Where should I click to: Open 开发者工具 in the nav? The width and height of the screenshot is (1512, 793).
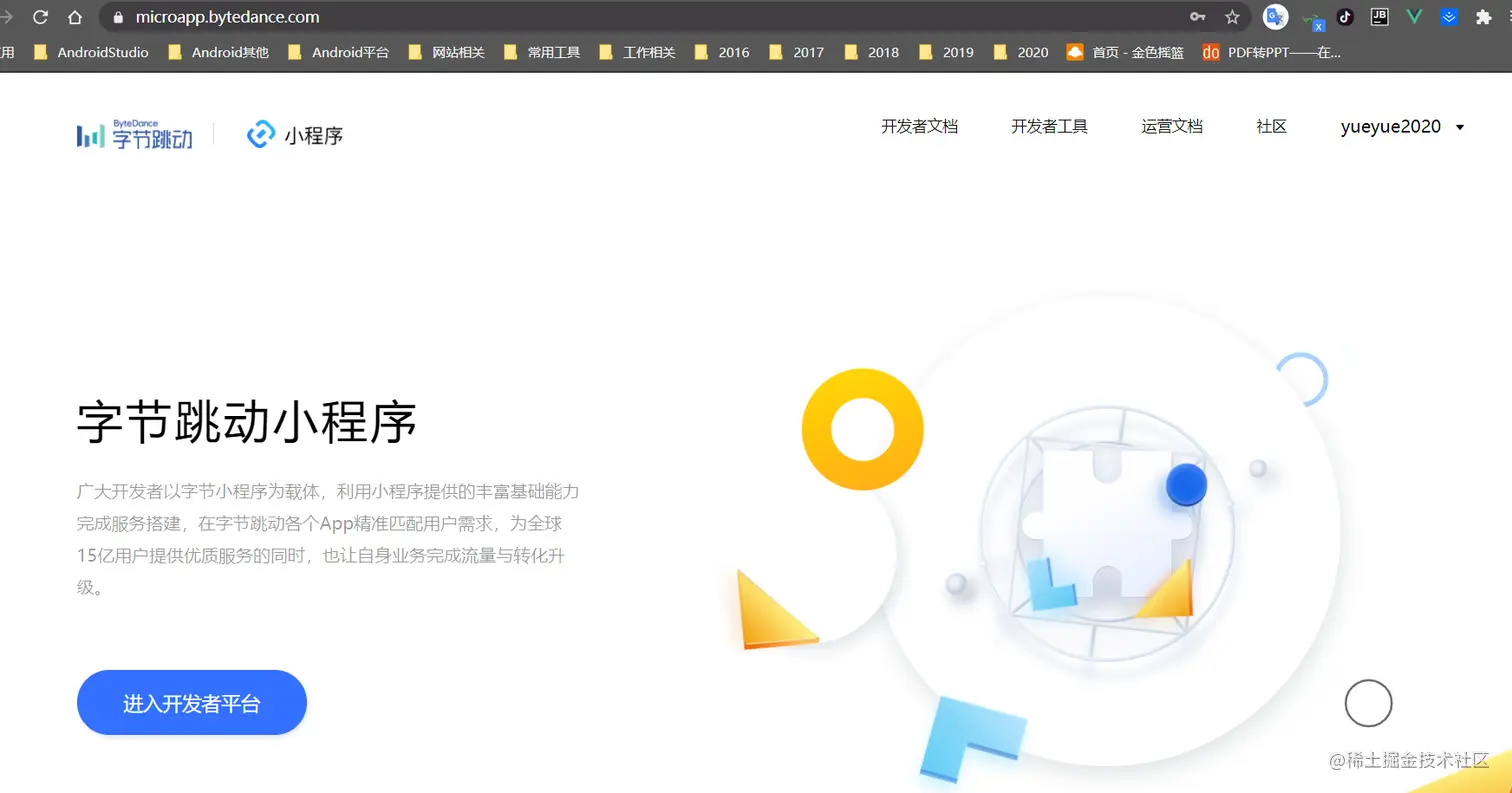[1049, 127]
